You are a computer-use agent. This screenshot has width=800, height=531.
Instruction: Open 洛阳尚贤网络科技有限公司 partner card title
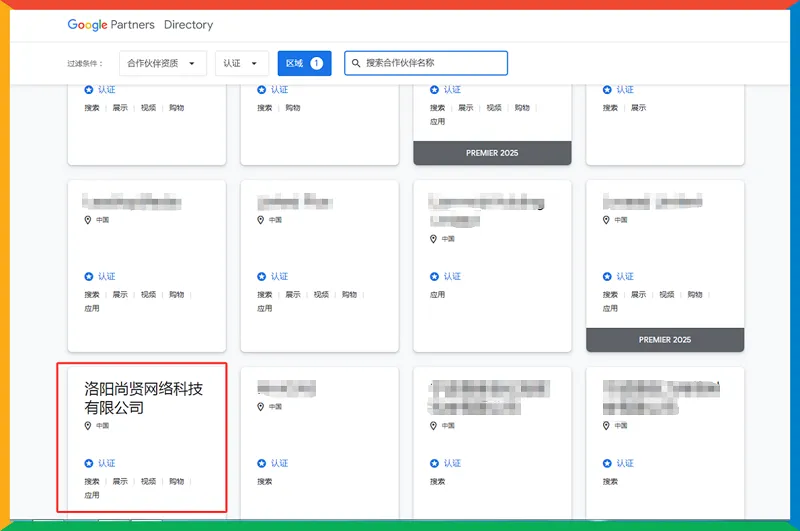143,398
